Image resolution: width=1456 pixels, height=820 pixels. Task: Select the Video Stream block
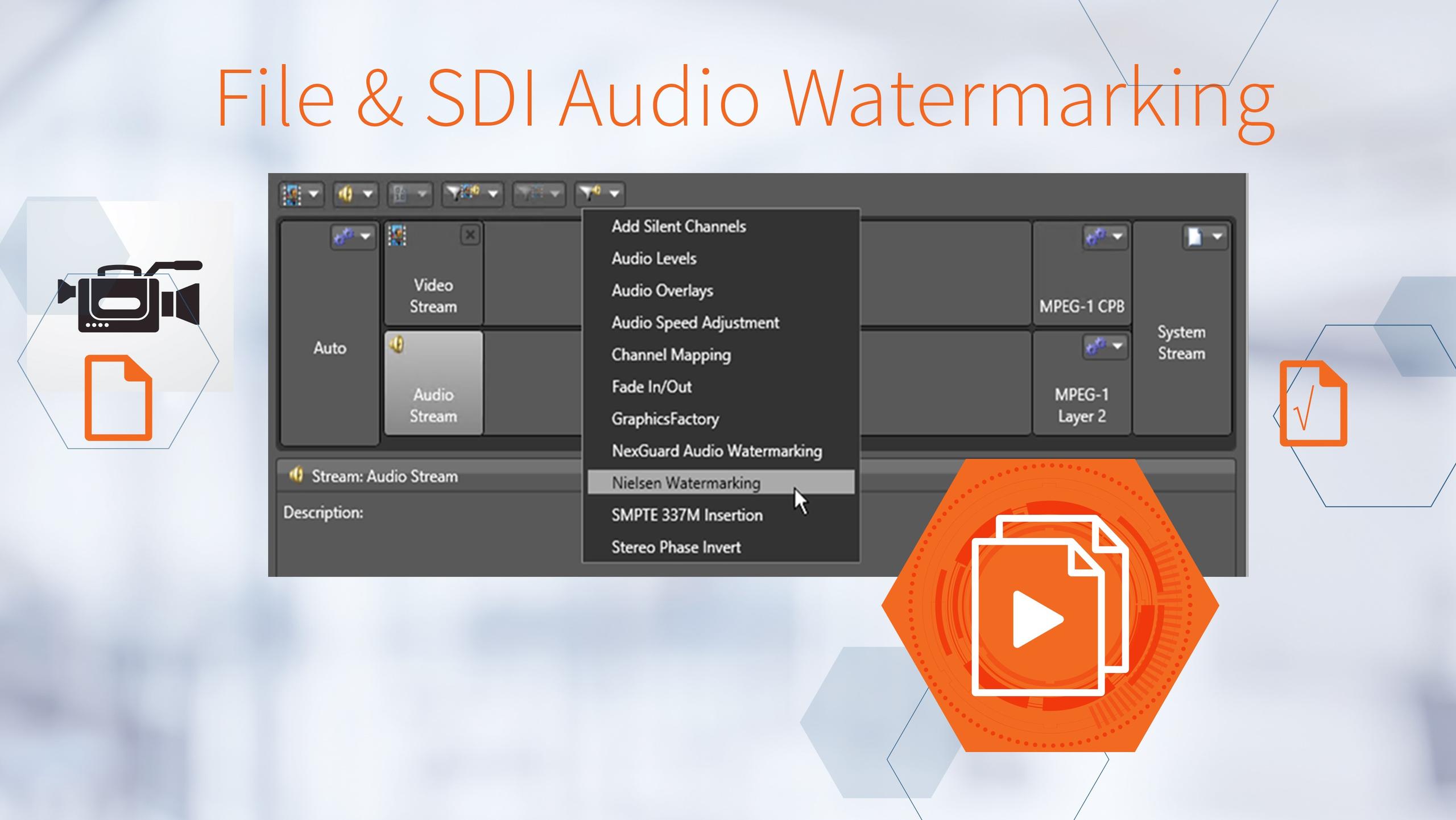(x=433, y=296)
